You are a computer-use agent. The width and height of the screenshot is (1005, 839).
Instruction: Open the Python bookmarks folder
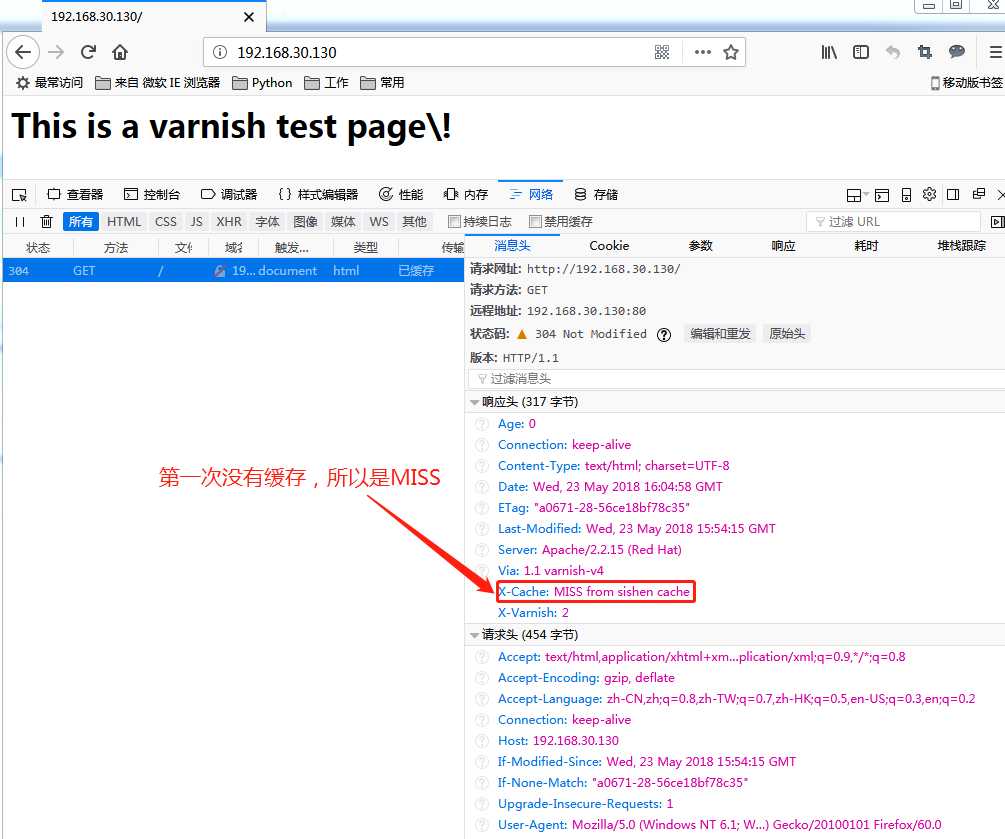(262, 83)
